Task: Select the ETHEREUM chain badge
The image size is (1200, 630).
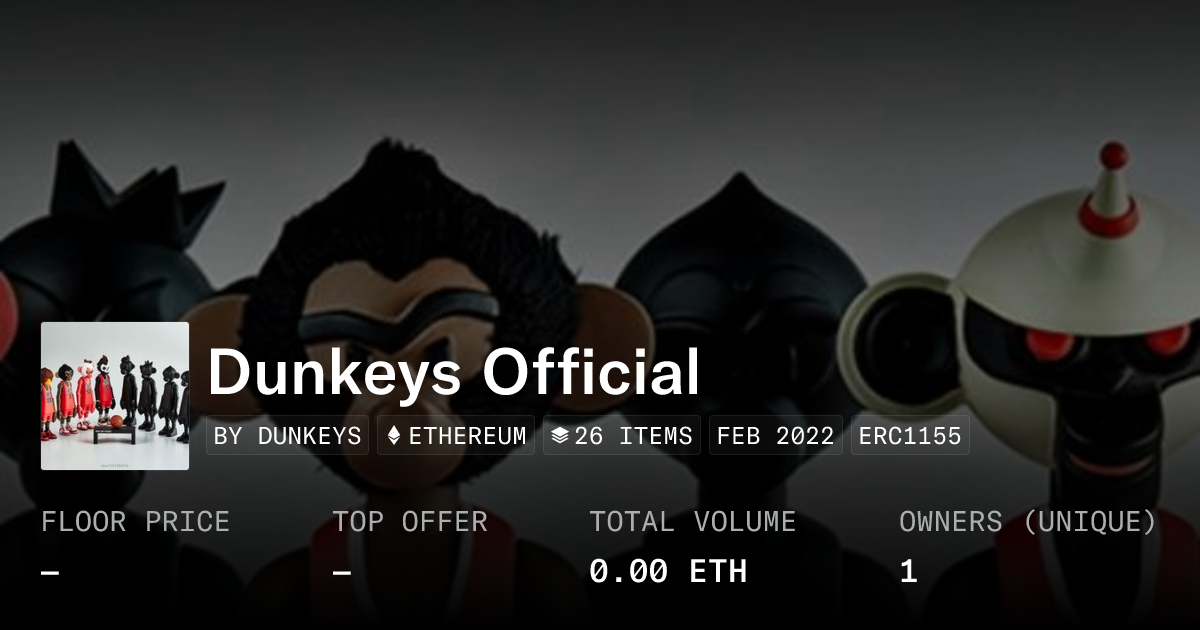Action: coord(456,436)
